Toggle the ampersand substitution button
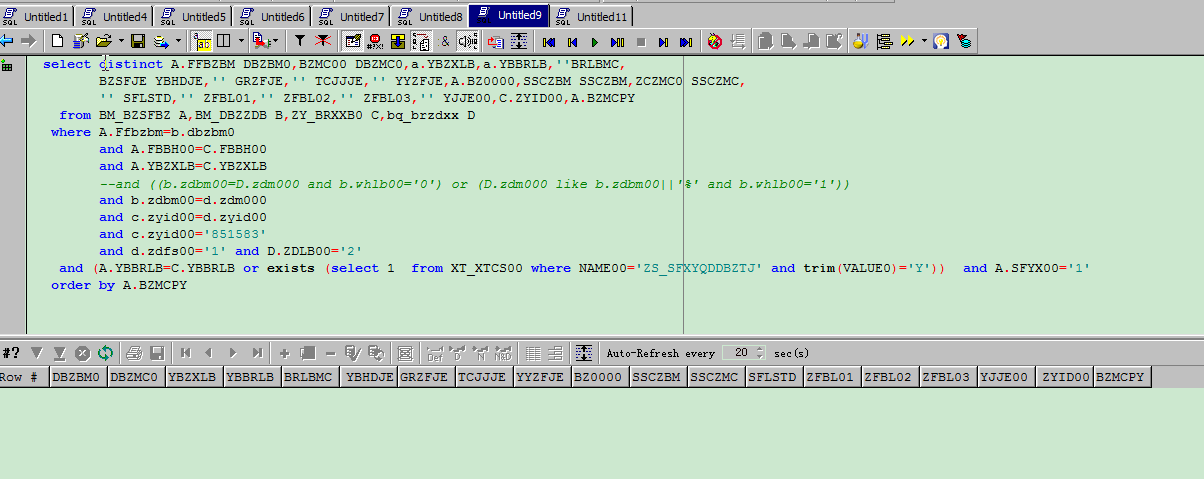The image size is (1204, 479). 444,41
